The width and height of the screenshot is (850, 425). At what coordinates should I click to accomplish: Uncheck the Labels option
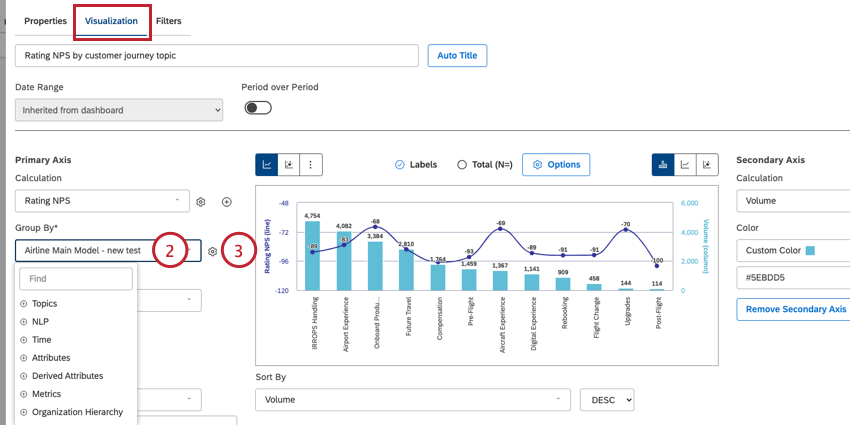pos(400,164)
